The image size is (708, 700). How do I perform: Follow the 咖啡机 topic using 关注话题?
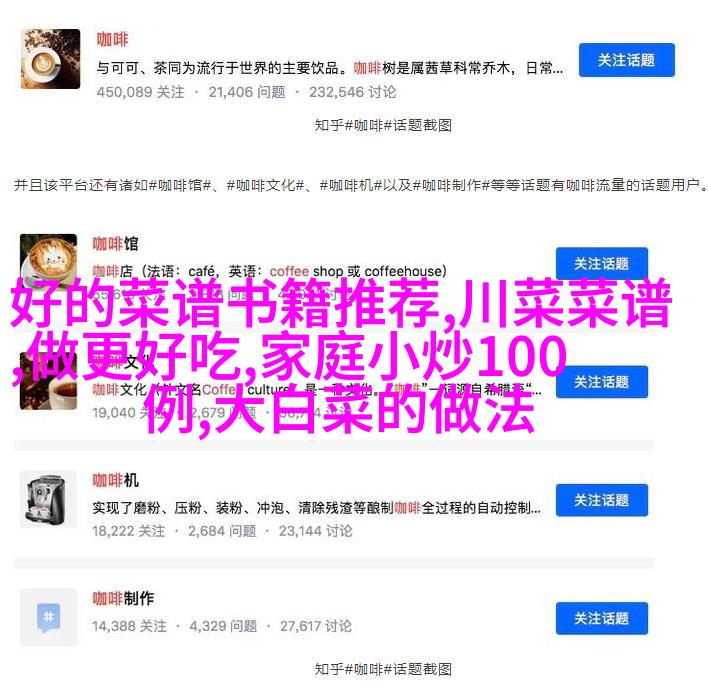pos(601,500)
